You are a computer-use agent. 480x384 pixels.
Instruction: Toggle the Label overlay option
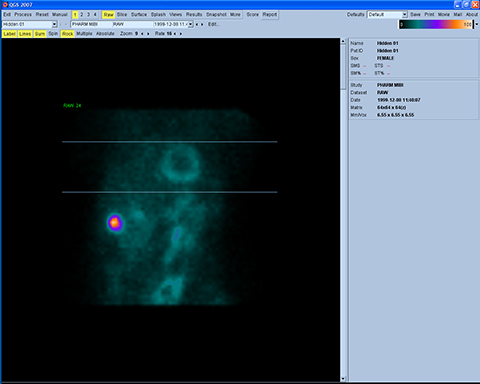point(10,34)
